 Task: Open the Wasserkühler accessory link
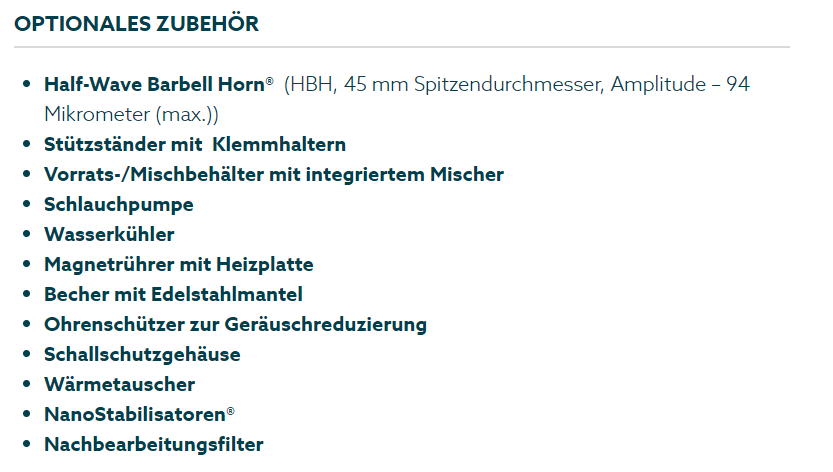point(109,234)
